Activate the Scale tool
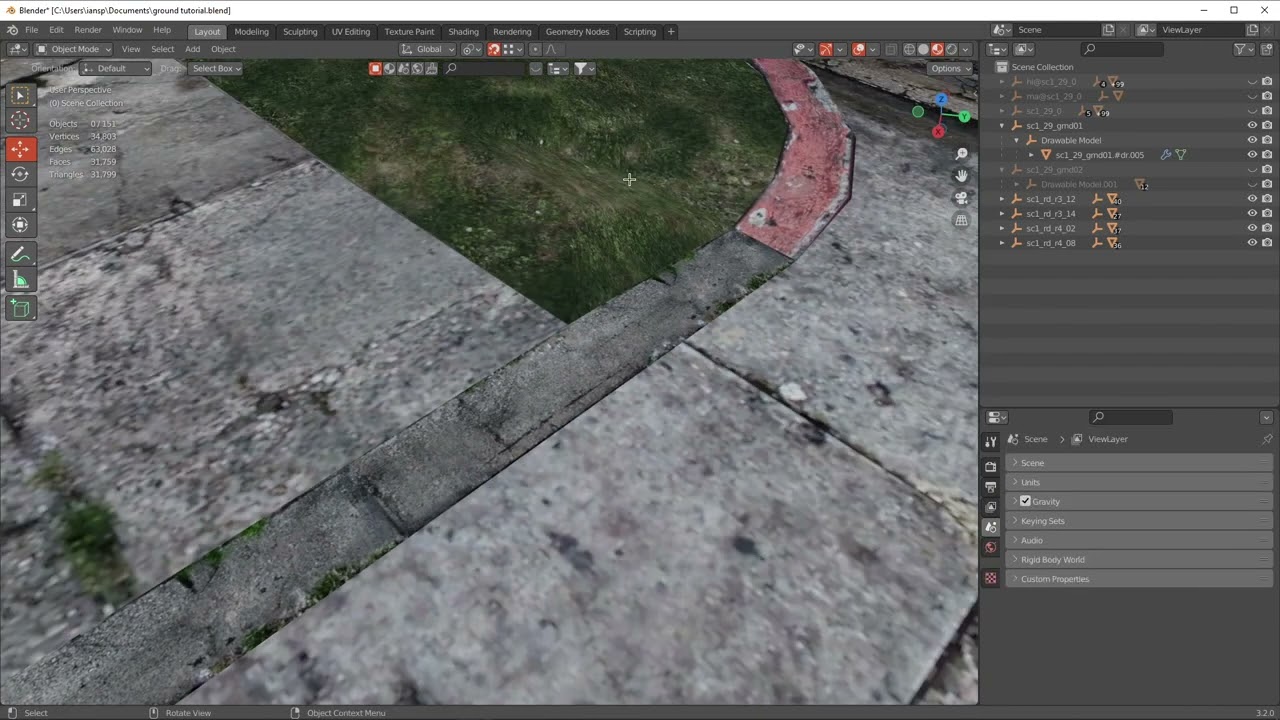Screen dimensions: 1280x720 coord(20,199)
